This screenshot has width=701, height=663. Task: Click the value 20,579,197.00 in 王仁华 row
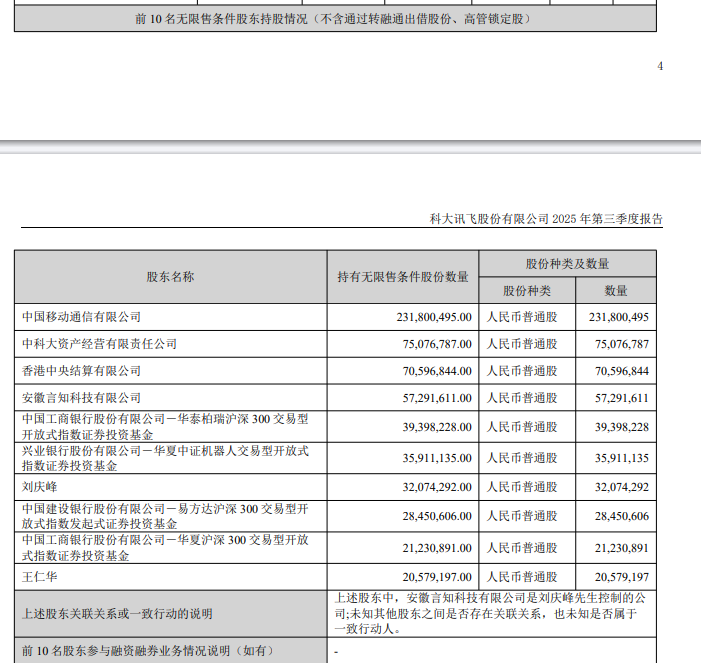point(429,577)
